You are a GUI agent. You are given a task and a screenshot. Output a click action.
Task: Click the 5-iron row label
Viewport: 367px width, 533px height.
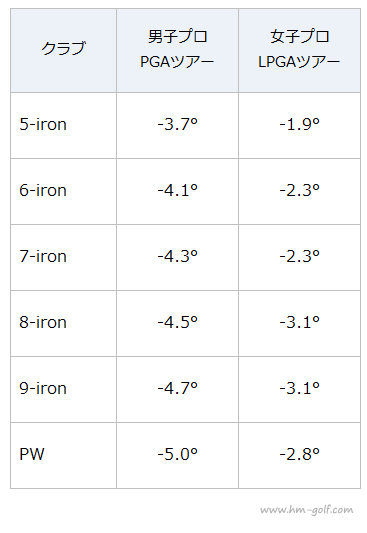pos(43,124)
